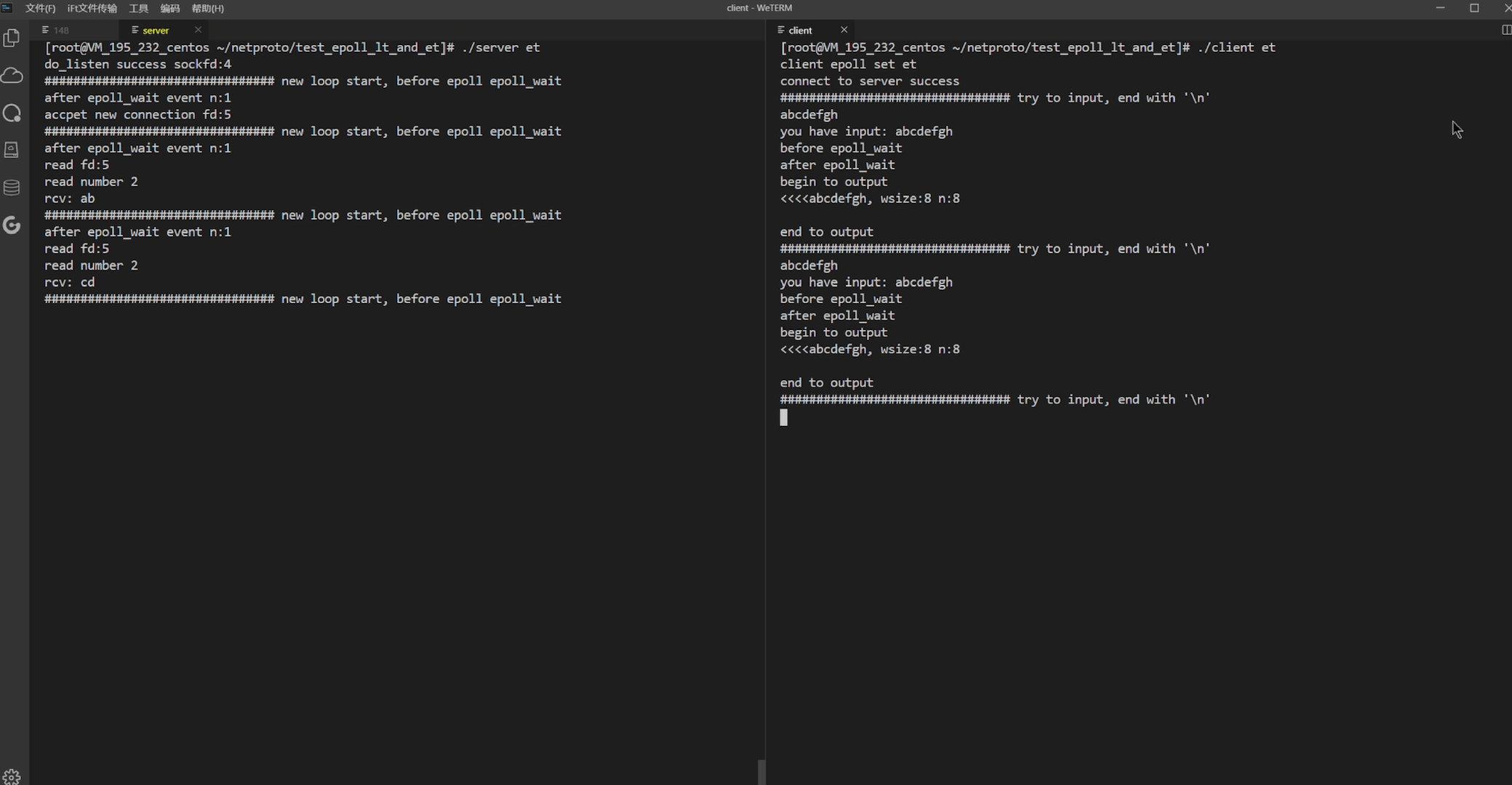The width and height of the screenshot is (1512, 785).
Task: Close the server tab
Action: pyautogui.click(x=198, y=30)
